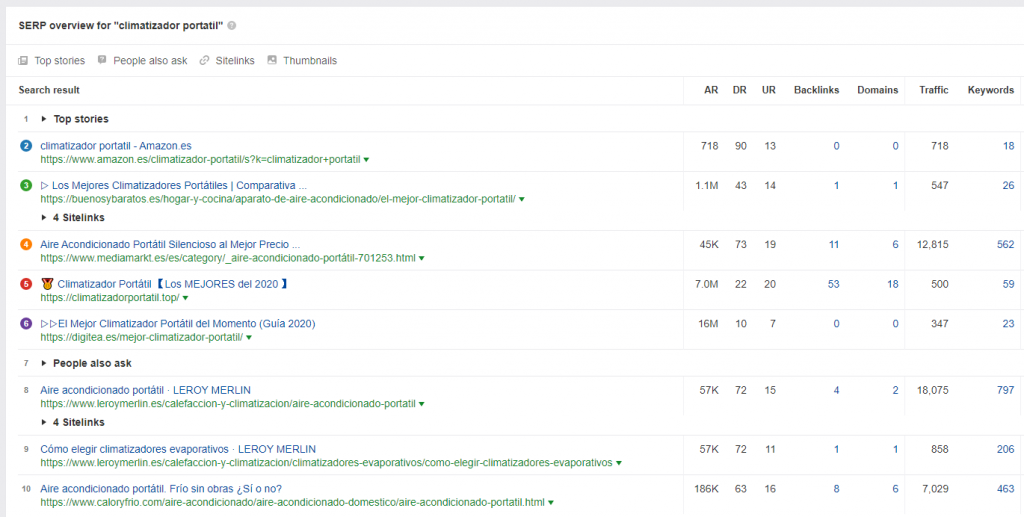Click the blue position 2 badge
Screen dimensions: 1024x517
tap(26, 146)
